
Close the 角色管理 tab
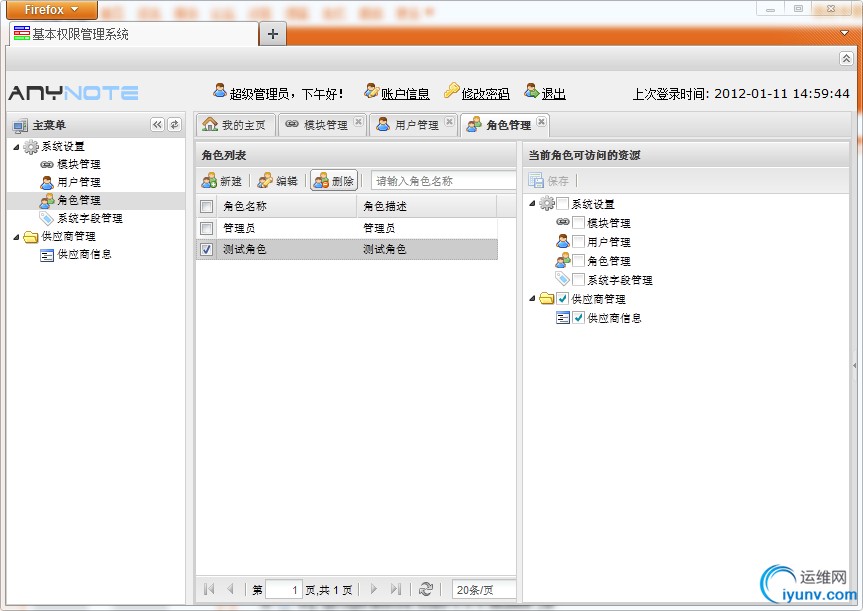[x=542, y=121]
